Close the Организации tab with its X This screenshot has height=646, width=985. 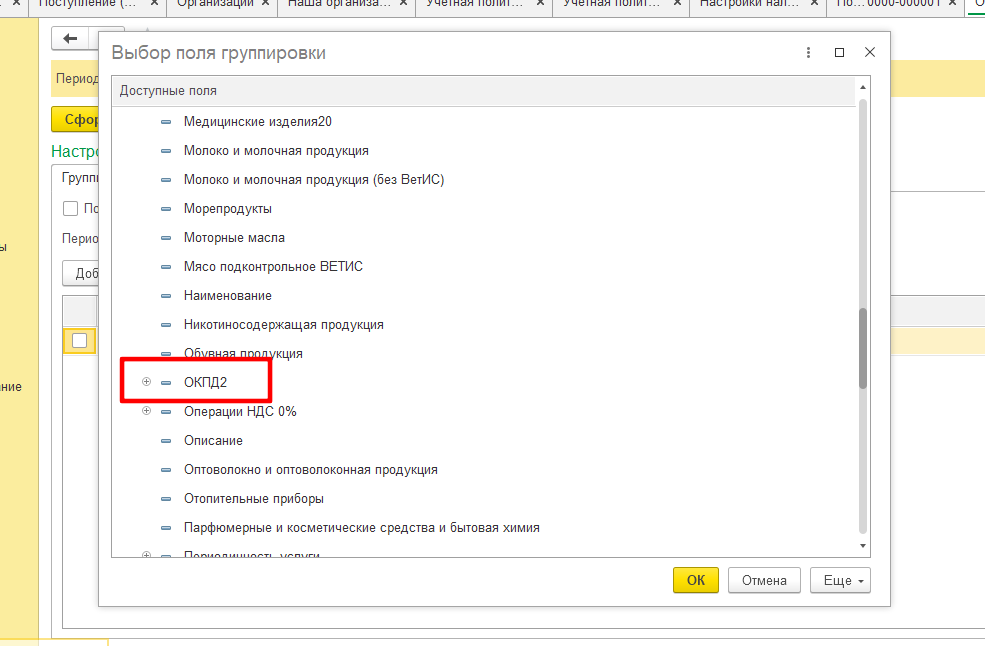click(x=262, y=5)
